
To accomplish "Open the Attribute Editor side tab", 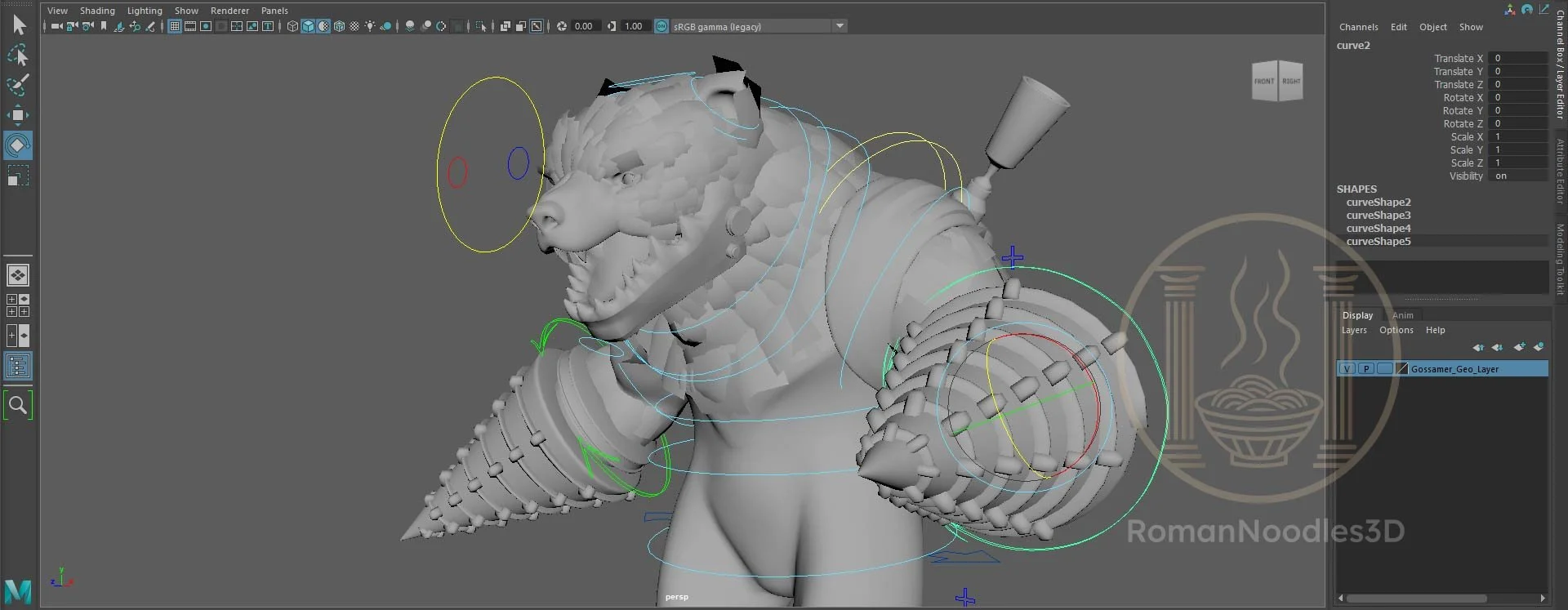I will pyautogui.click(x=1560, y=171).
